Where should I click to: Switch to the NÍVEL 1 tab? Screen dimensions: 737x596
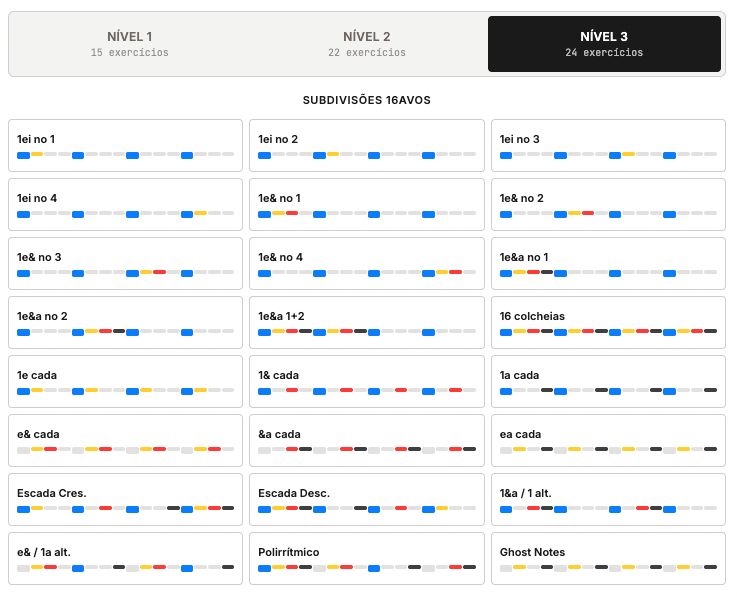[130, 44]
